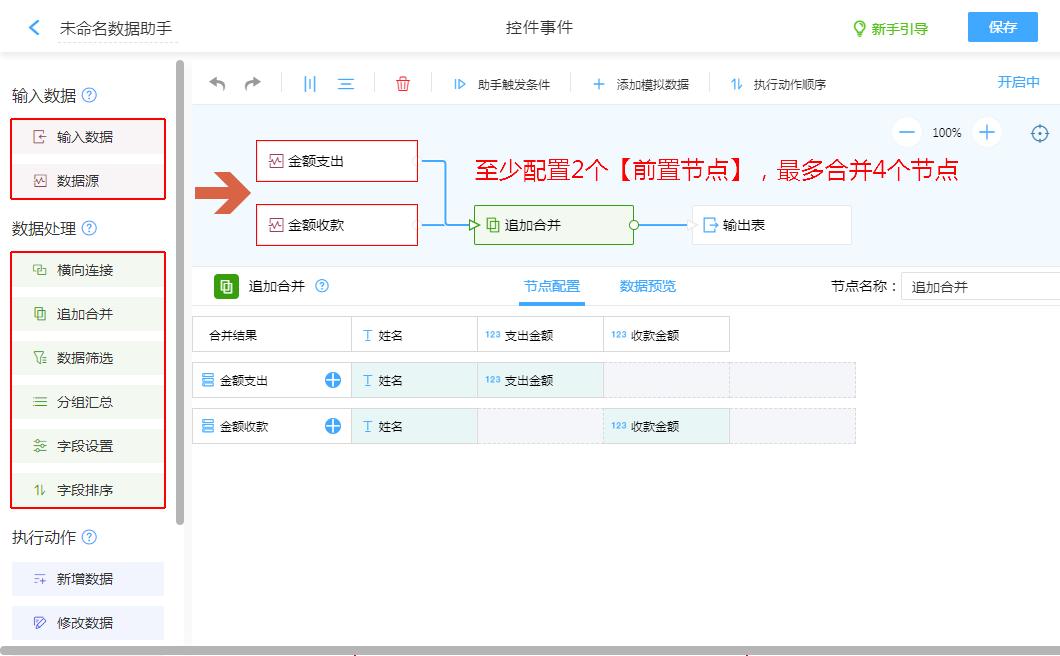
Task: Click the horizontal align icon in toolbar
Action: (346, 84)
